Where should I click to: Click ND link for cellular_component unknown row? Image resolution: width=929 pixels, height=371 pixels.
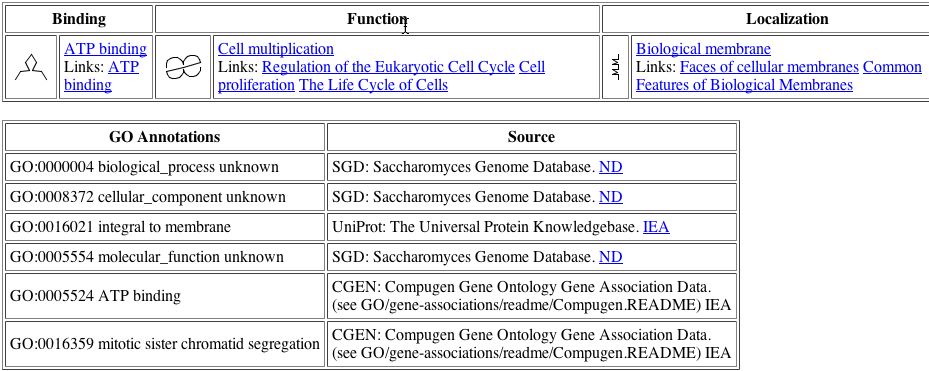pyautogui.click(x=611, y=197)
